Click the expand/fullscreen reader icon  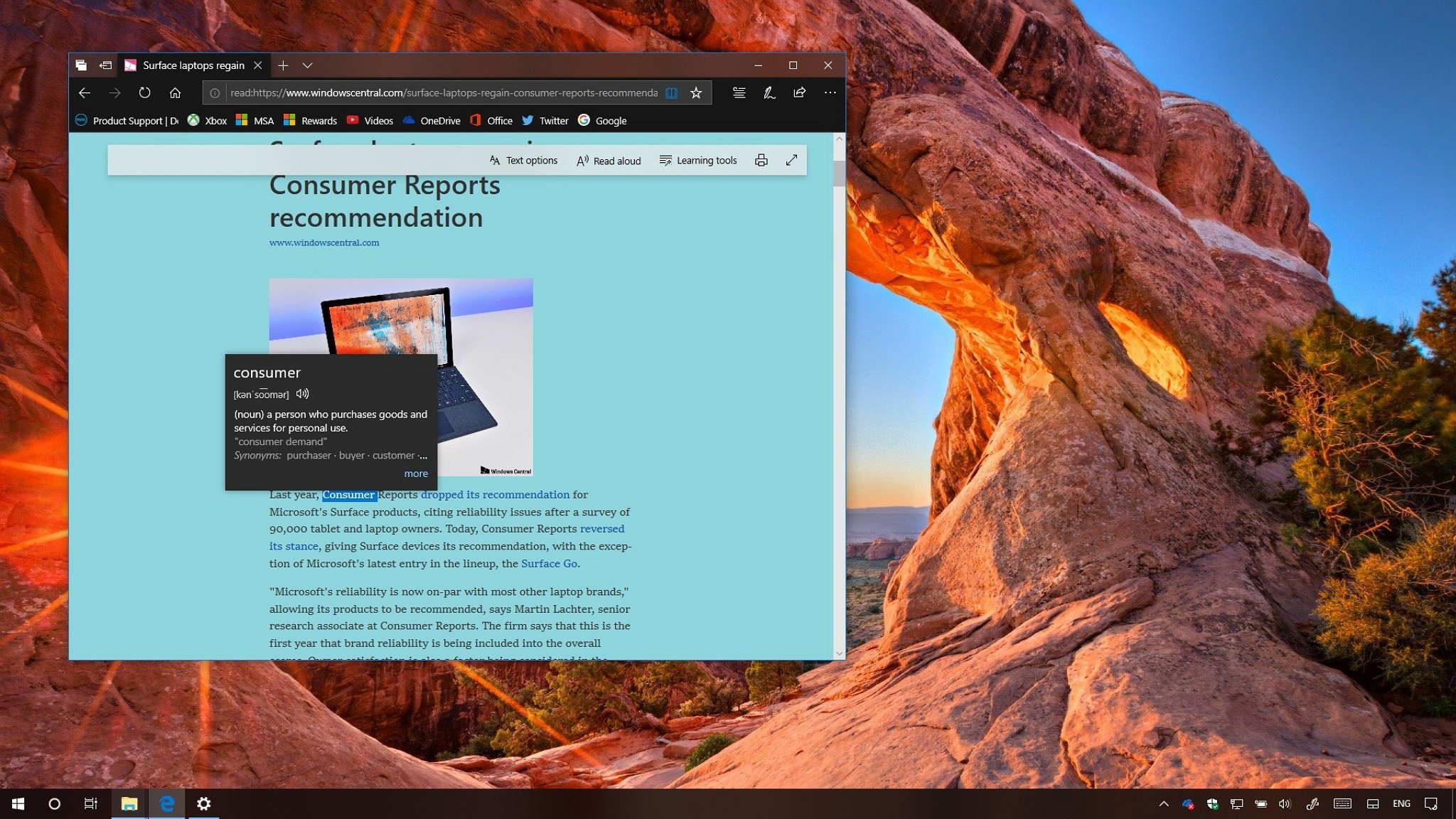click(791, 160)
